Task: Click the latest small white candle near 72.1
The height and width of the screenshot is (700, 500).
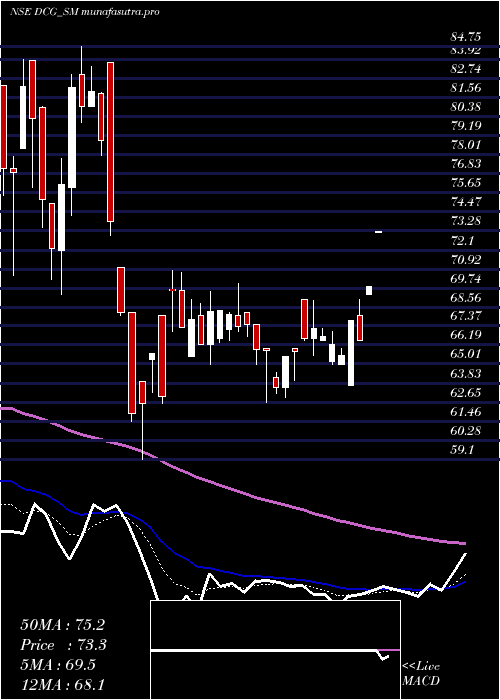Action: click(x=379, y=232)
